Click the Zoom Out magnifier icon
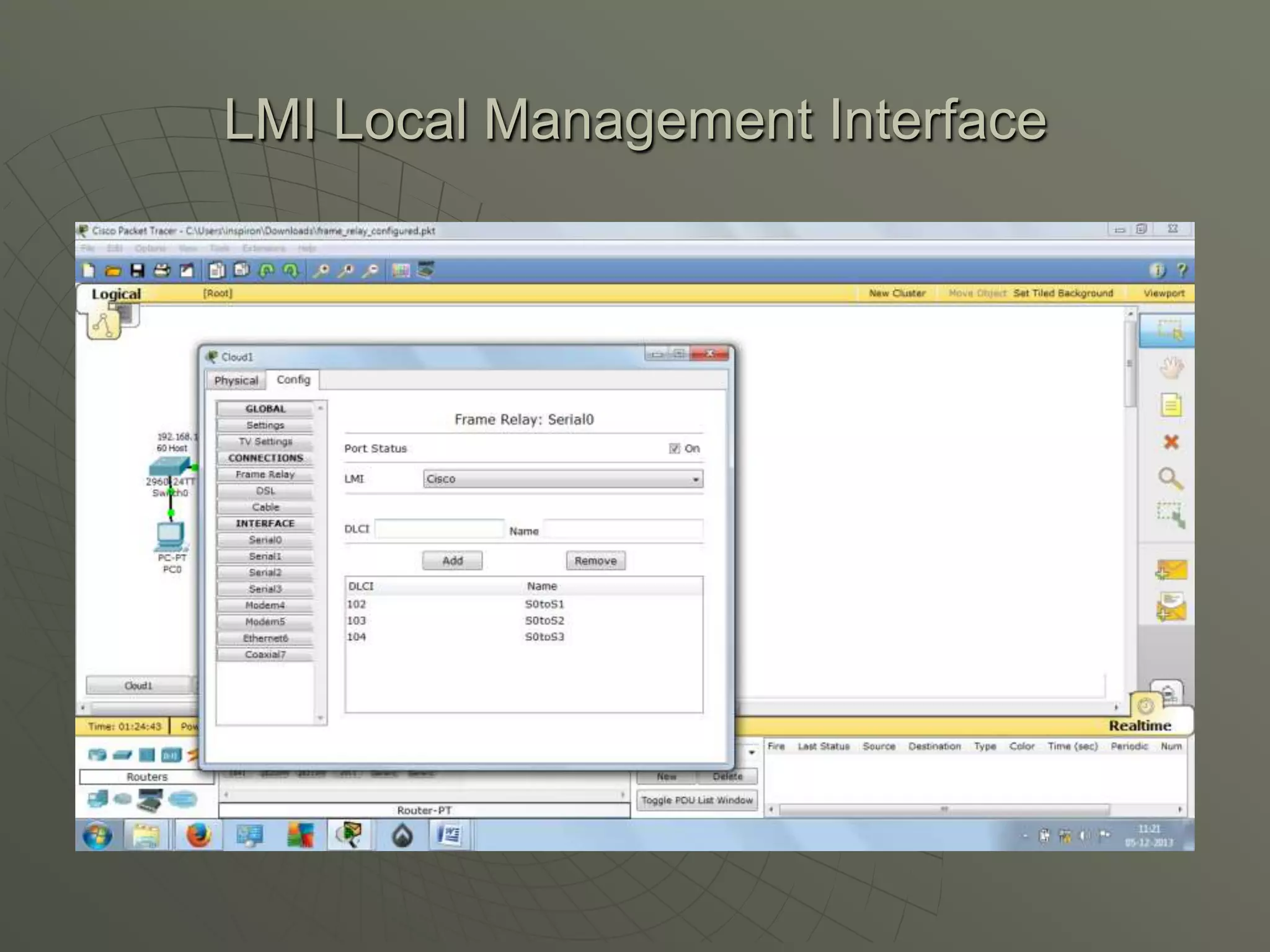This screenshot has height=952, width=1270. [370, 271]
